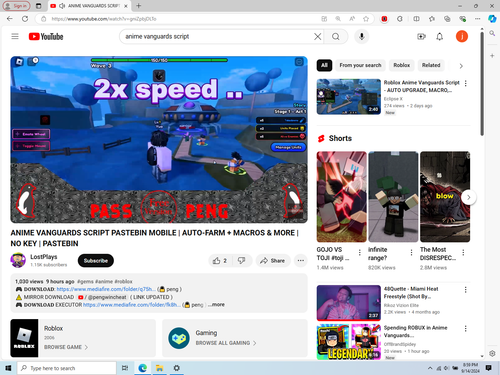Subscribe to LostPlays channel

pyautogui.click(x=96, y=261)
